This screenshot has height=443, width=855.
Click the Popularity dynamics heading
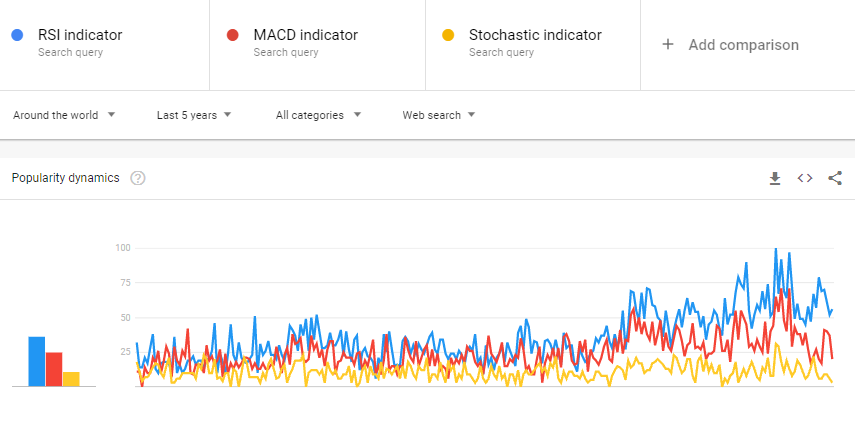(x=65, y=178)
